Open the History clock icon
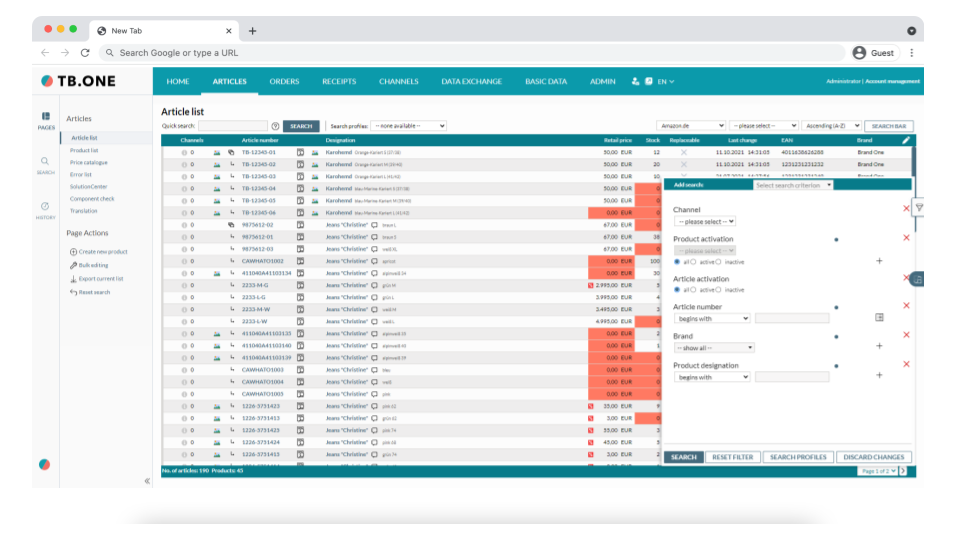Viewport: 960px width, 540px height. click(x=46, y=207)
